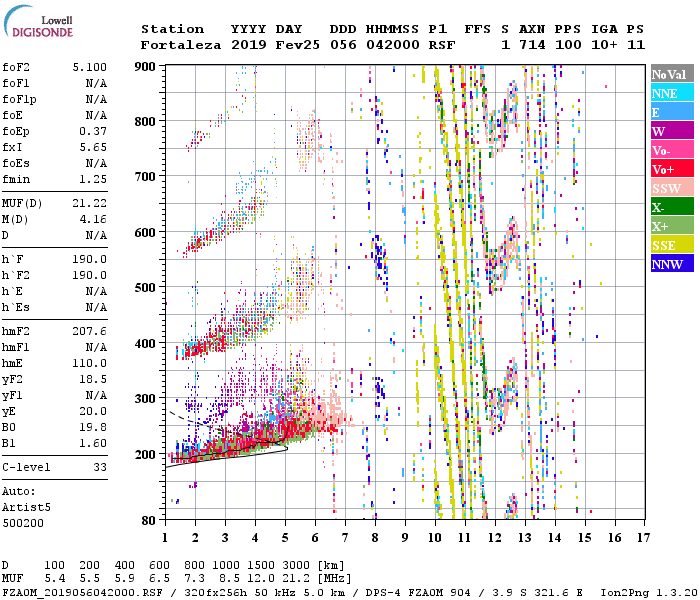The width and height of the screenshot is (700, 600).
Task: Click the DPS-4 instrument label
Action: click(x=383, y=592)
